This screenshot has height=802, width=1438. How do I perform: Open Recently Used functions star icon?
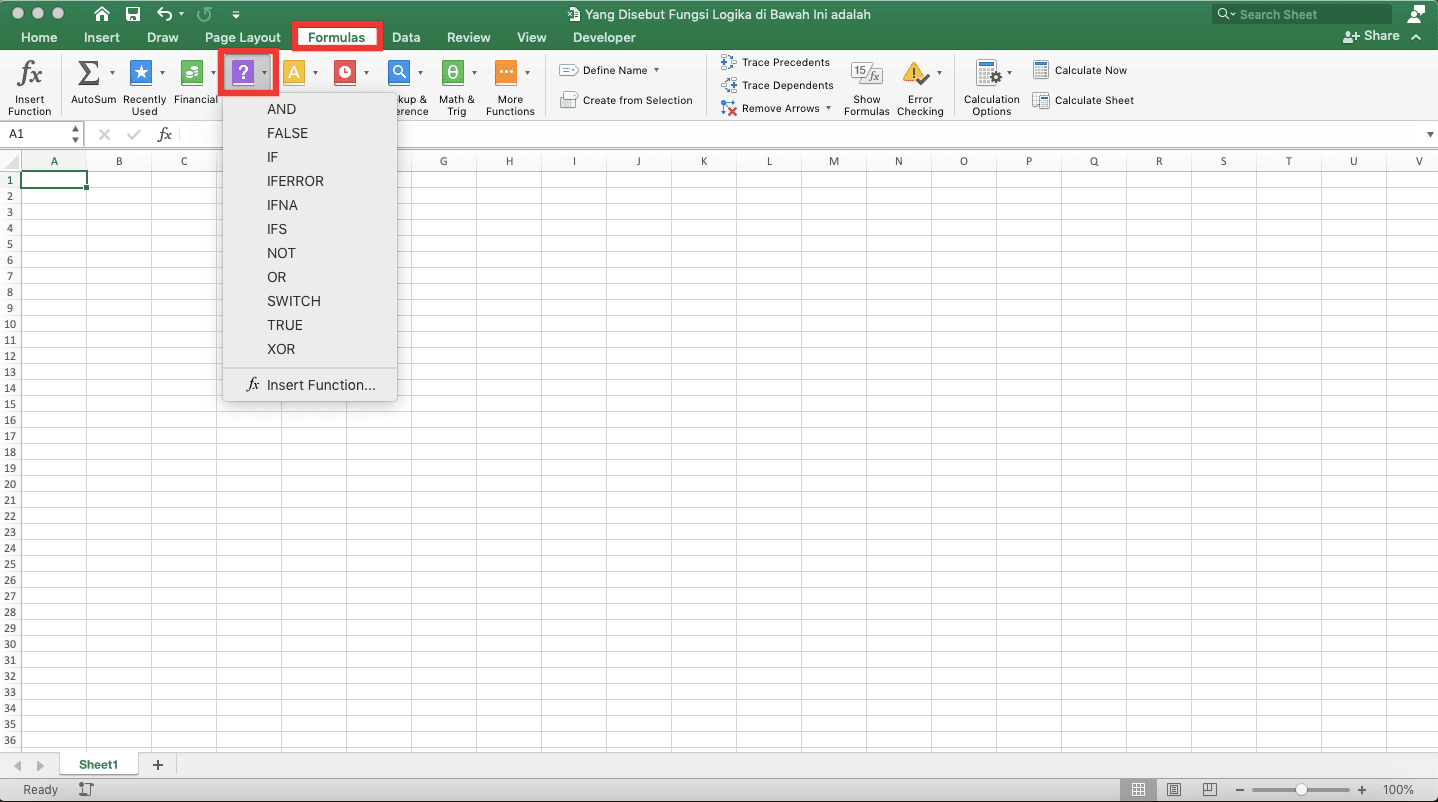click(x=141, y=73)
